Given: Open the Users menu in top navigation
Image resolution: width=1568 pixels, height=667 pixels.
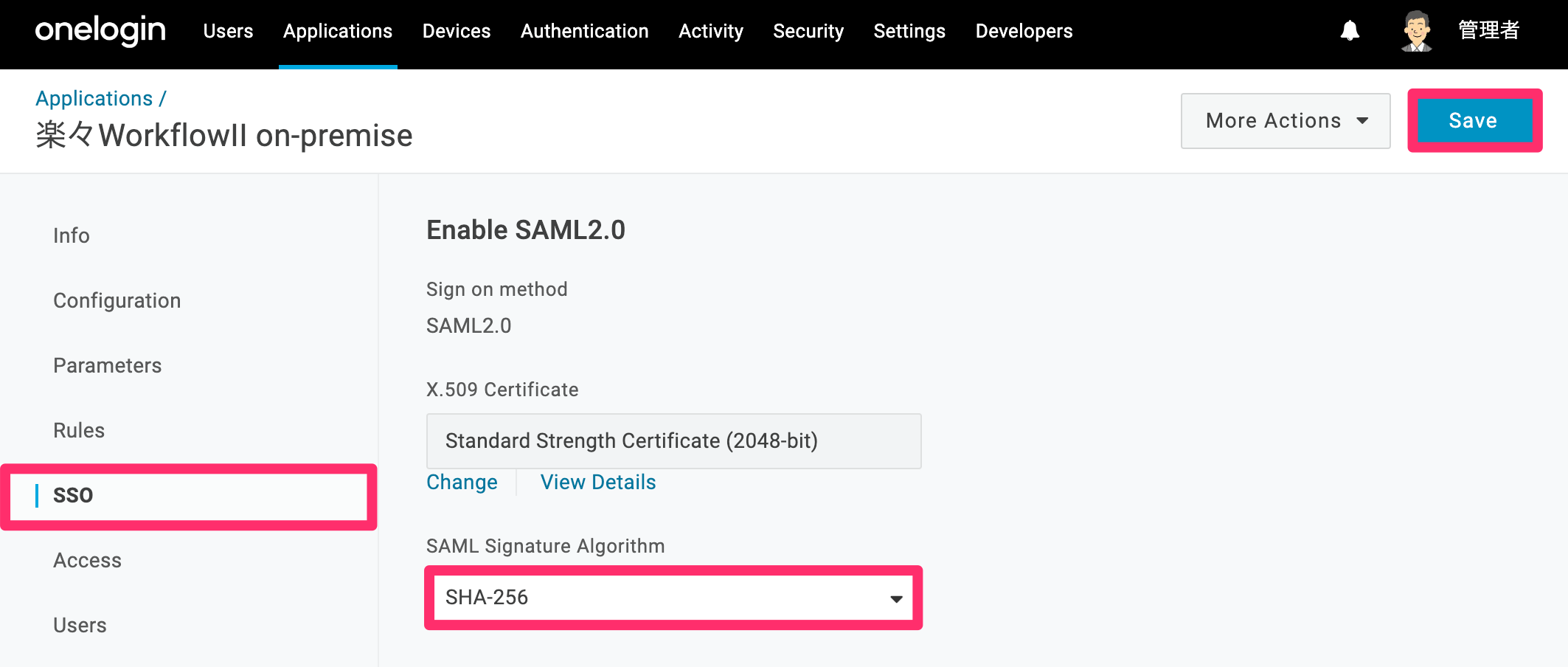Looking at the screenshot, I should point(228,31).
